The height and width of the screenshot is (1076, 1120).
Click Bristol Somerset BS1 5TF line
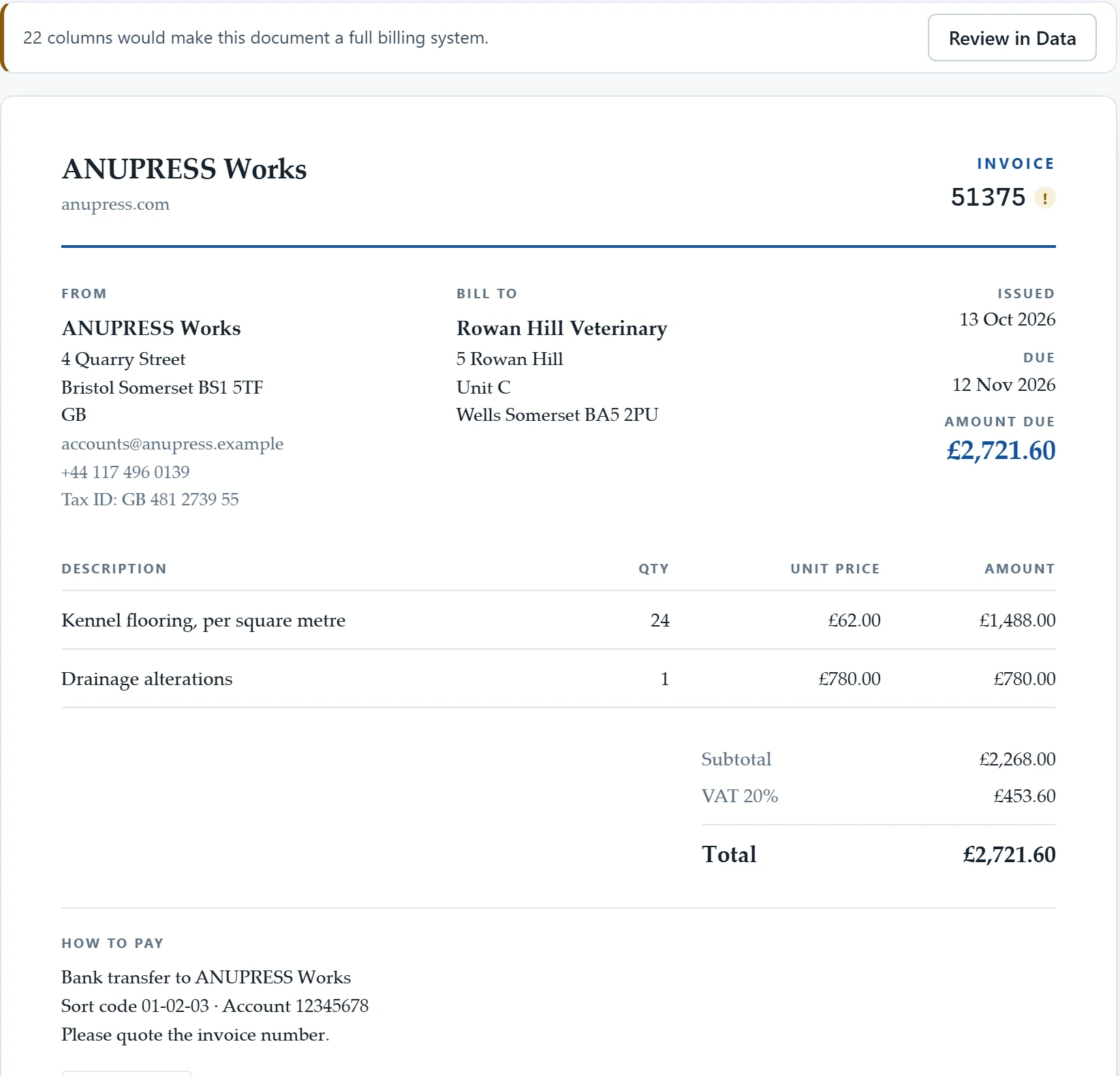point(162,387)
